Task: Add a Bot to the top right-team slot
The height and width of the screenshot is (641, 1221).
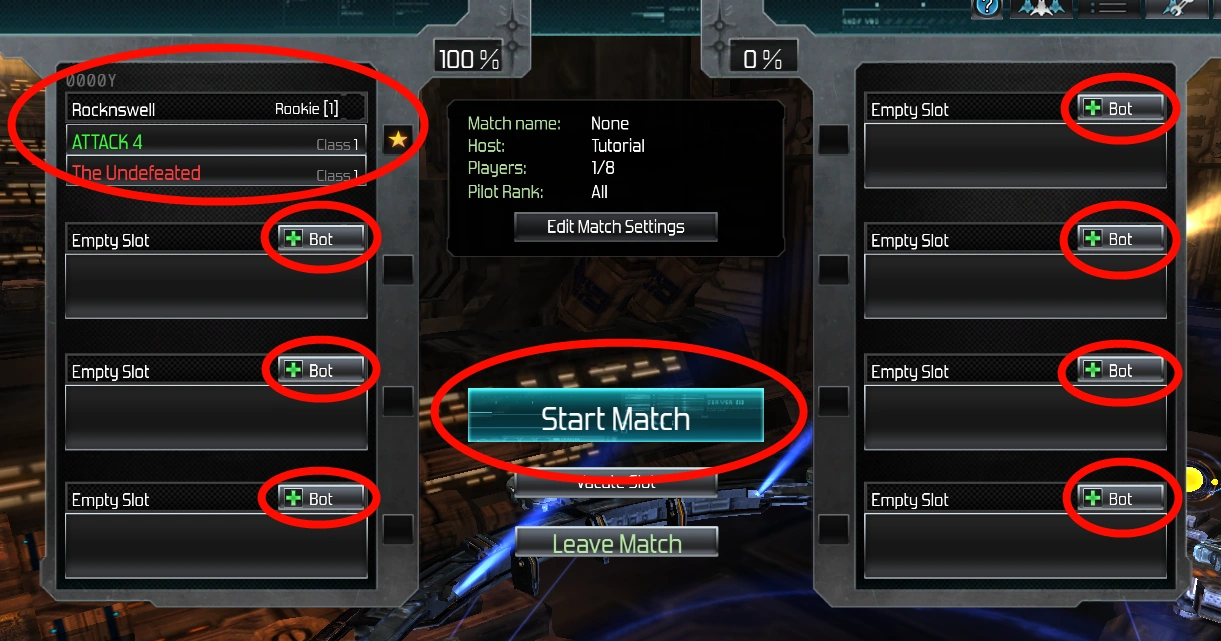Action: [1120, 109]
